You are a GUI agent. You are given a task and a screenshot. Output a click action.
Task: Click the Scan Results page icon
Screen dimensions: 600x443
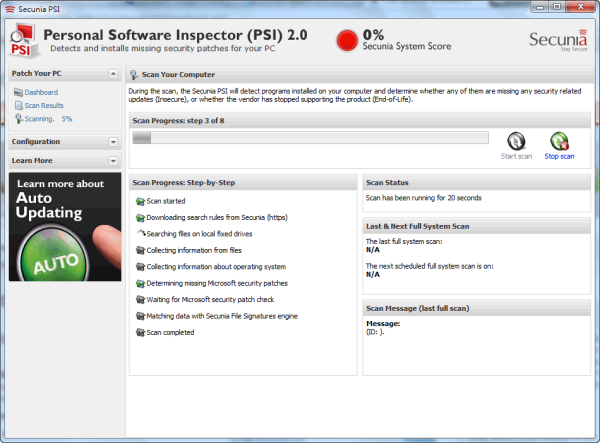(x=18, y=105)
